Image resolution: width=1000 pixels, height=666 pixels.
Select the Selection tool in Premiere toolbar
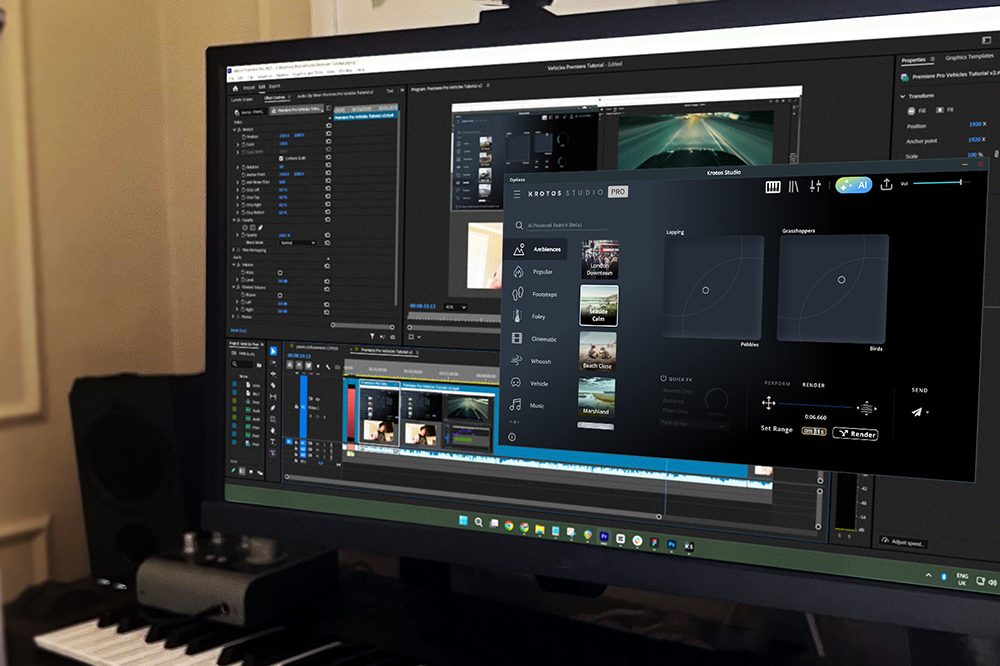pyautogui.click(x=273, y=351)
